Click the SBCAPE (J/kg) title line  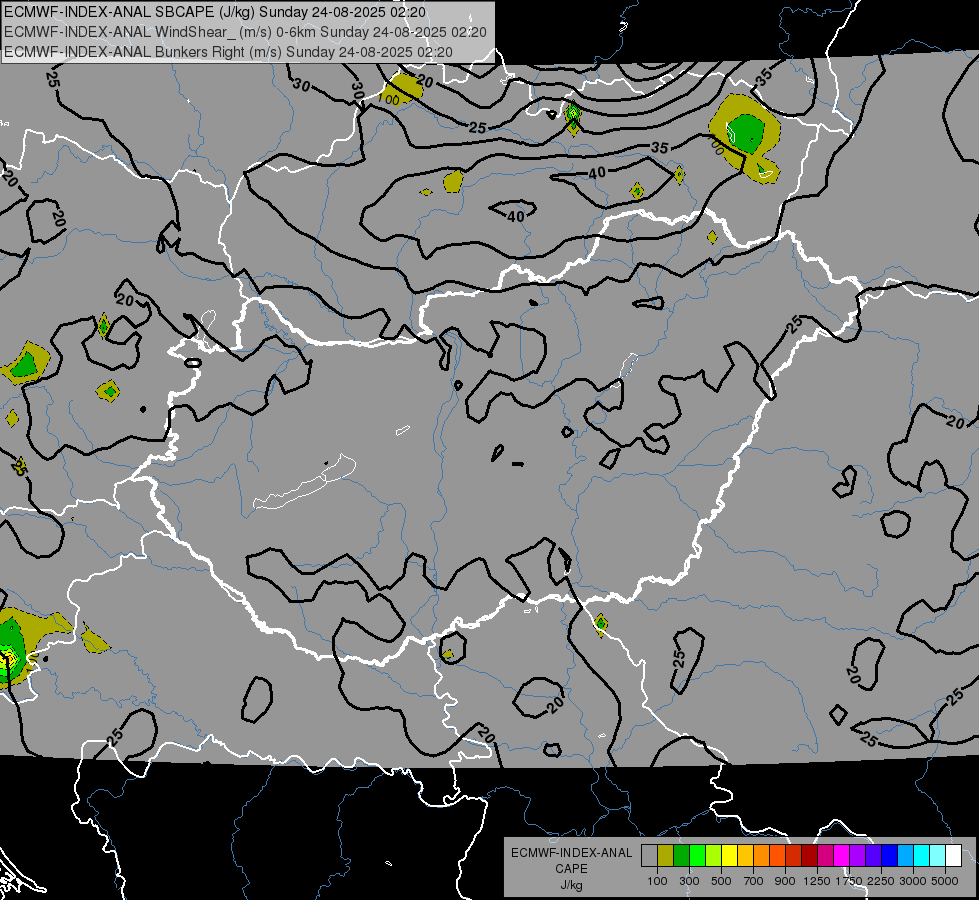coord(215,12)
